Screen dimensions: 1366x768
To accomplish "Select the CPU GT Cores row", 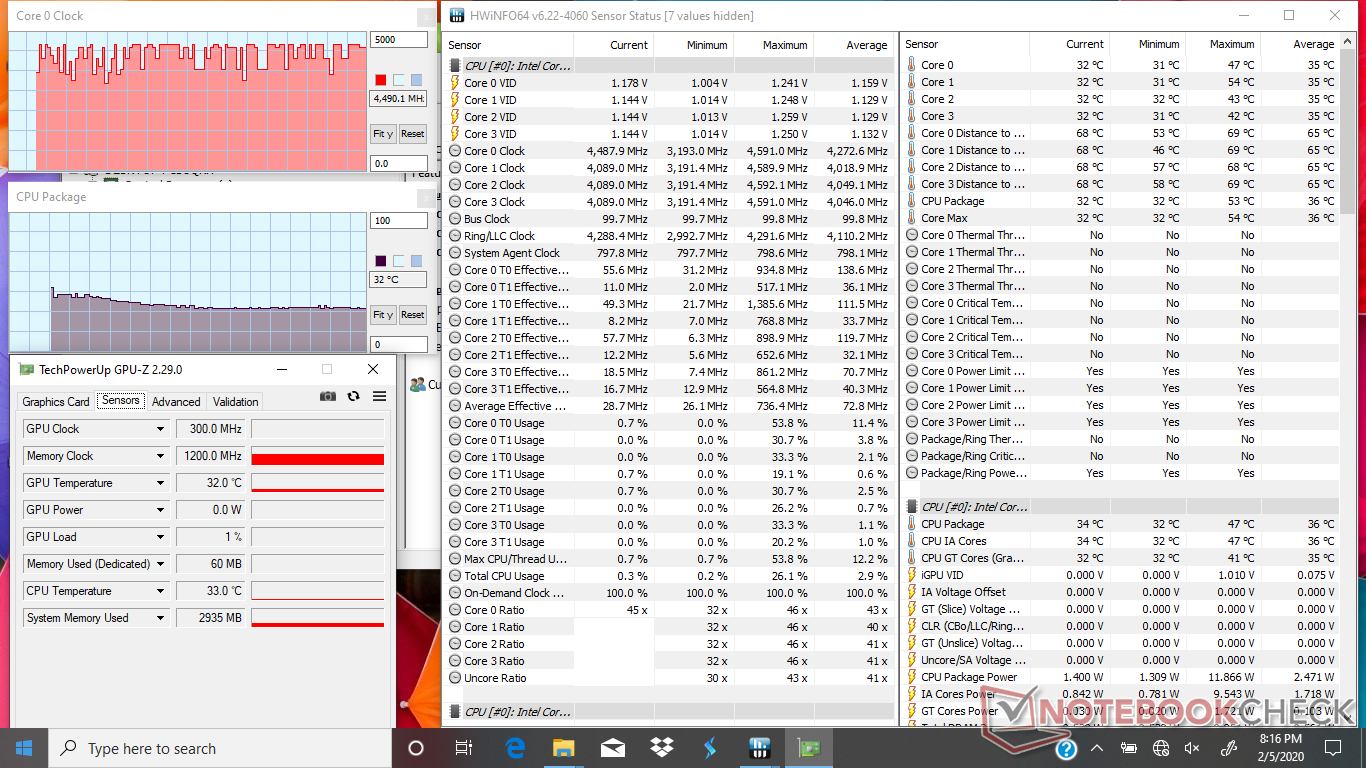I will pyautogui.click(x=1121, y=558).
